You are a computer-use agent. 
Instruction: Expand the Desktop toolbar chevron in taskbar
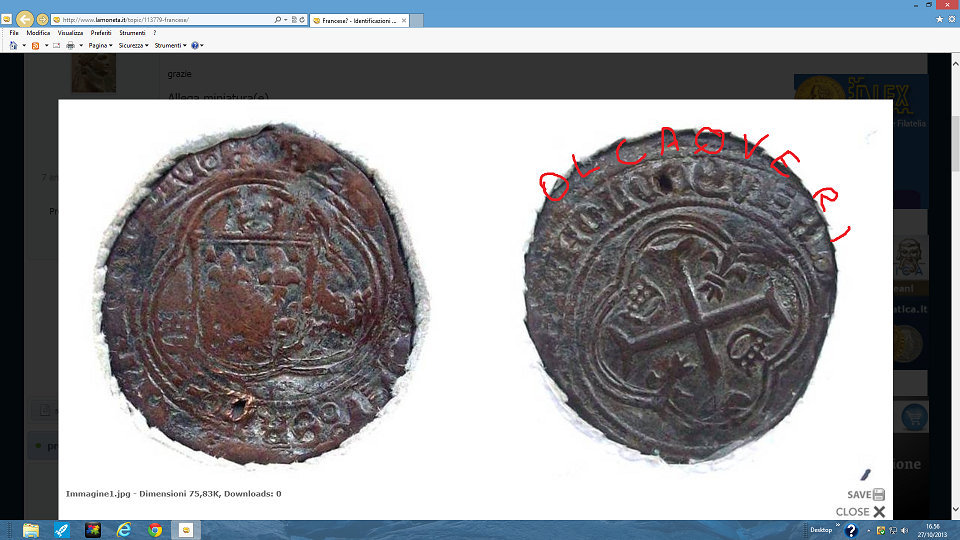point(838,526)
